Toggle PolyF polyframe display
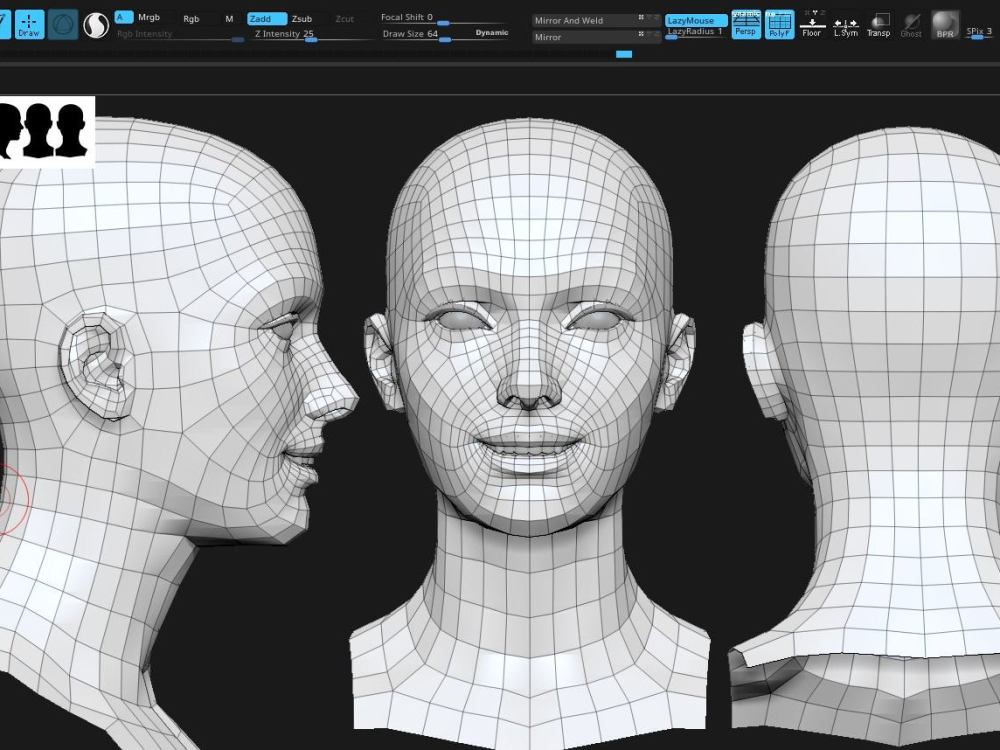1000x750 pixels. point(779,24)
